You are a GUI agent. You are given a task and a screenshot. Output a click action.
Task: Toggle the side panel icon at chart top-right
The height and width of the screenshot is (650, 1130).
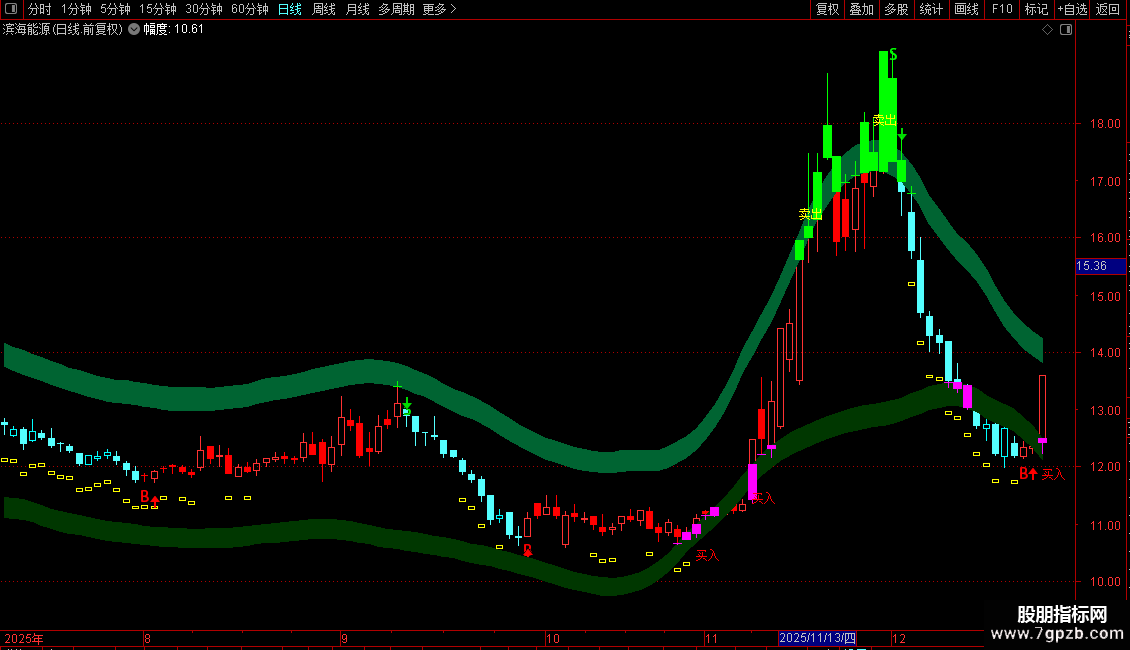[x=1066, y=30]
